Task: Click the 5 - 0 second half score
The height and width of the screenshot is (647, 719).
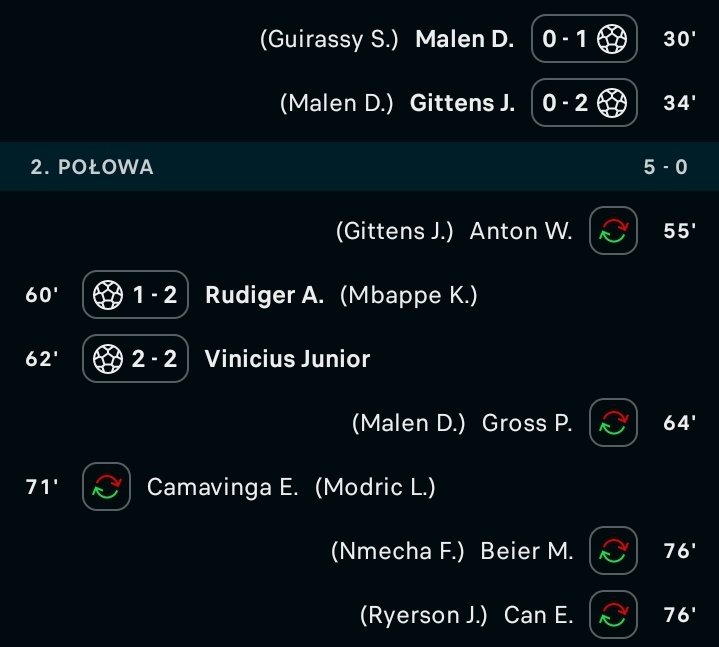Action: (665, 167)
